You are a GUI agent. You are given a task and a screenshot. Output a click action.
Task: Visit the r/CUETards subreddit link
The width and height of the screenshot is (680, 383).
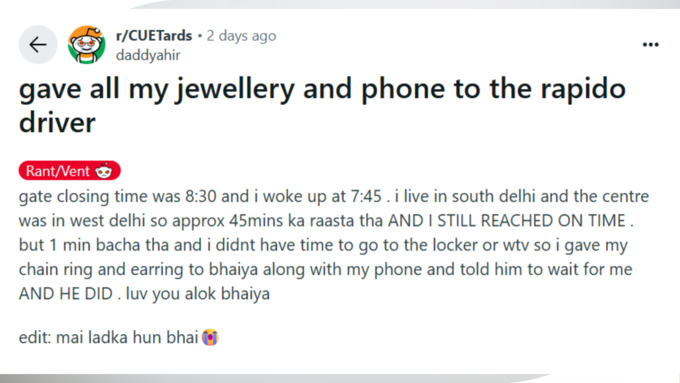154,36
